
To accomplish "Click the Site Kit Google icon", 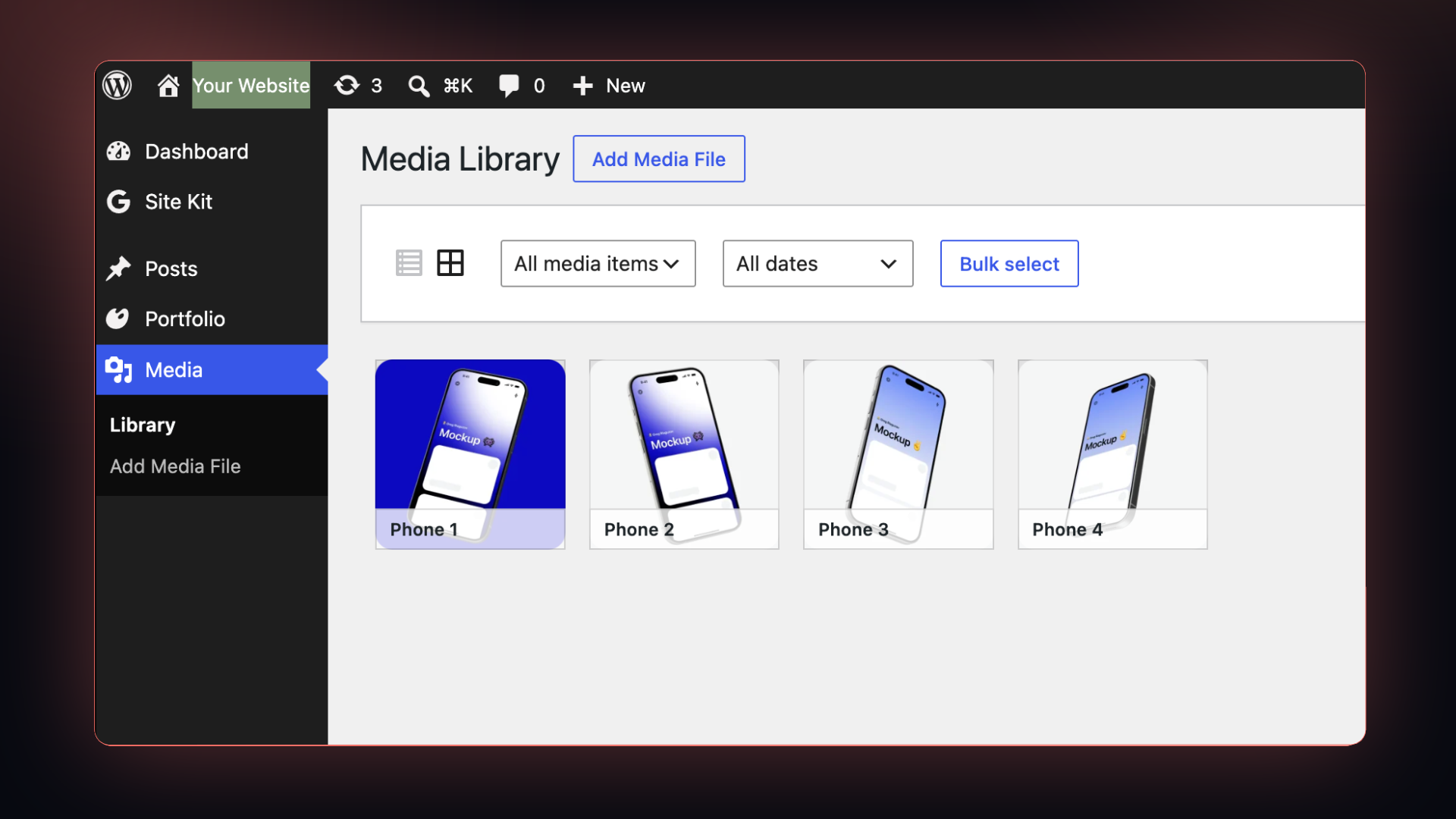I will (x=118, y=202).
